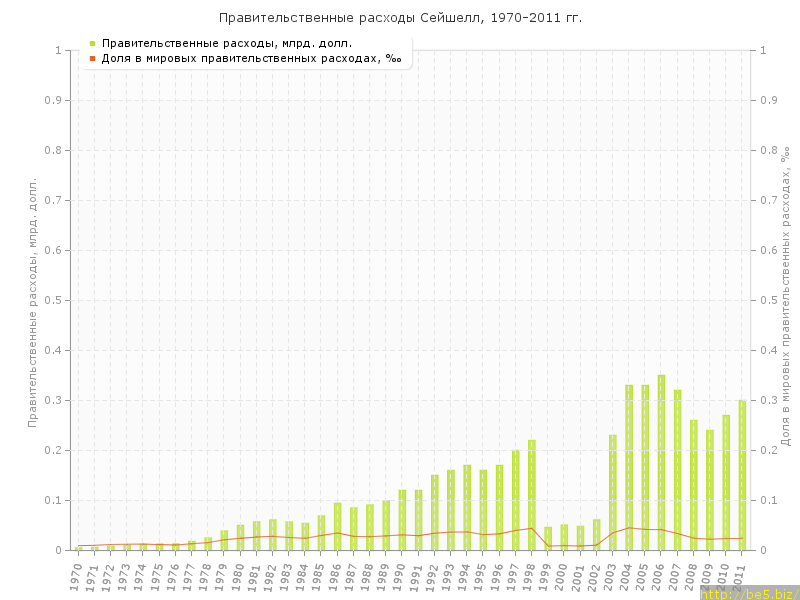Click the green legend marker for government spending
Screen dimensions: 800x600
(x=92, y=44)
